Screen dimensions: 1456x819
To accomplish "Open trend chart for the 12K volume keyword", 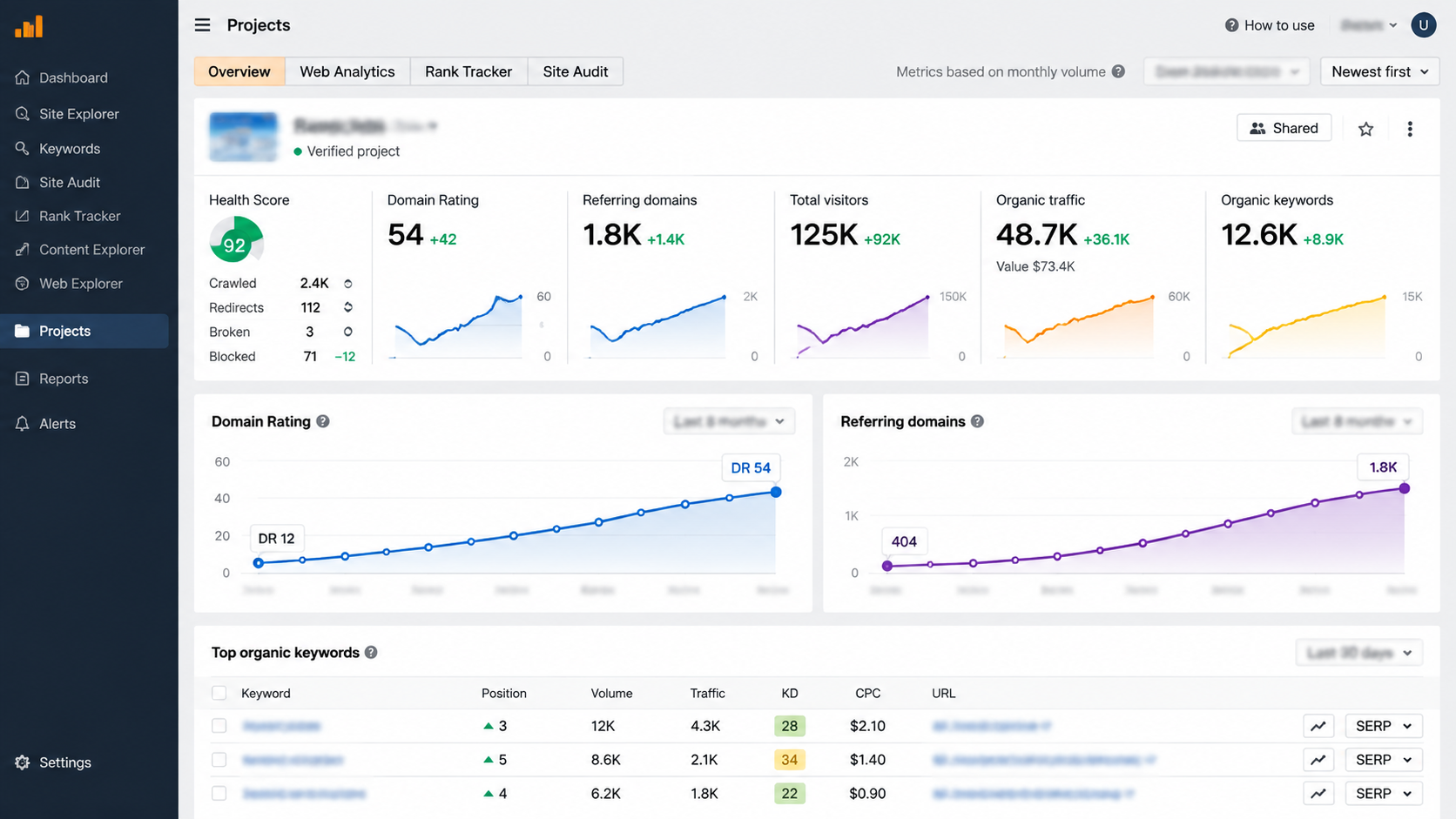I will click(1318, 726).
